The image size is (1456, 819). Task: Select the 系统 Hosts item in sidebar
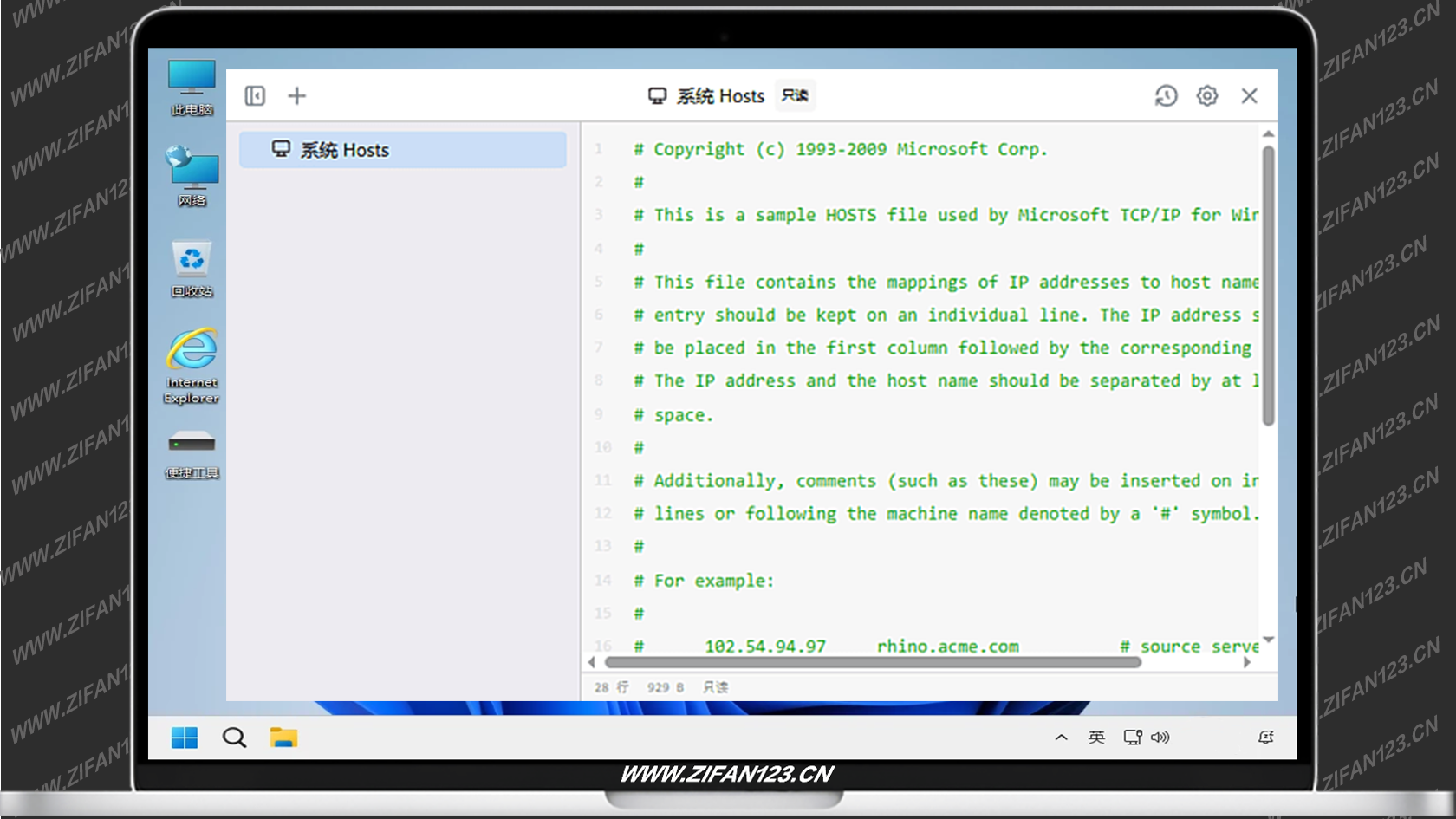403,150
